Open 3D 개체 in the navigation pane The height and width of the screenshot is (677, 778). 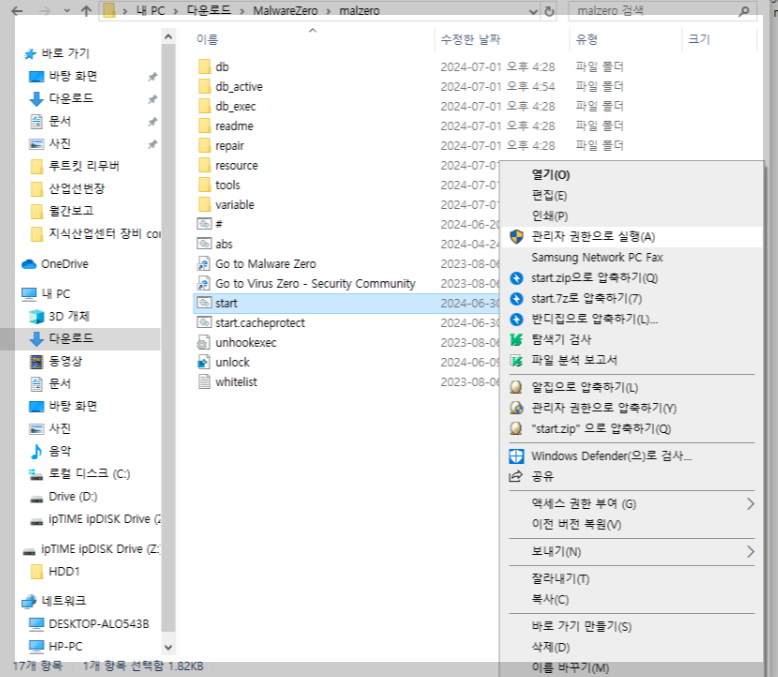point(69,316)
